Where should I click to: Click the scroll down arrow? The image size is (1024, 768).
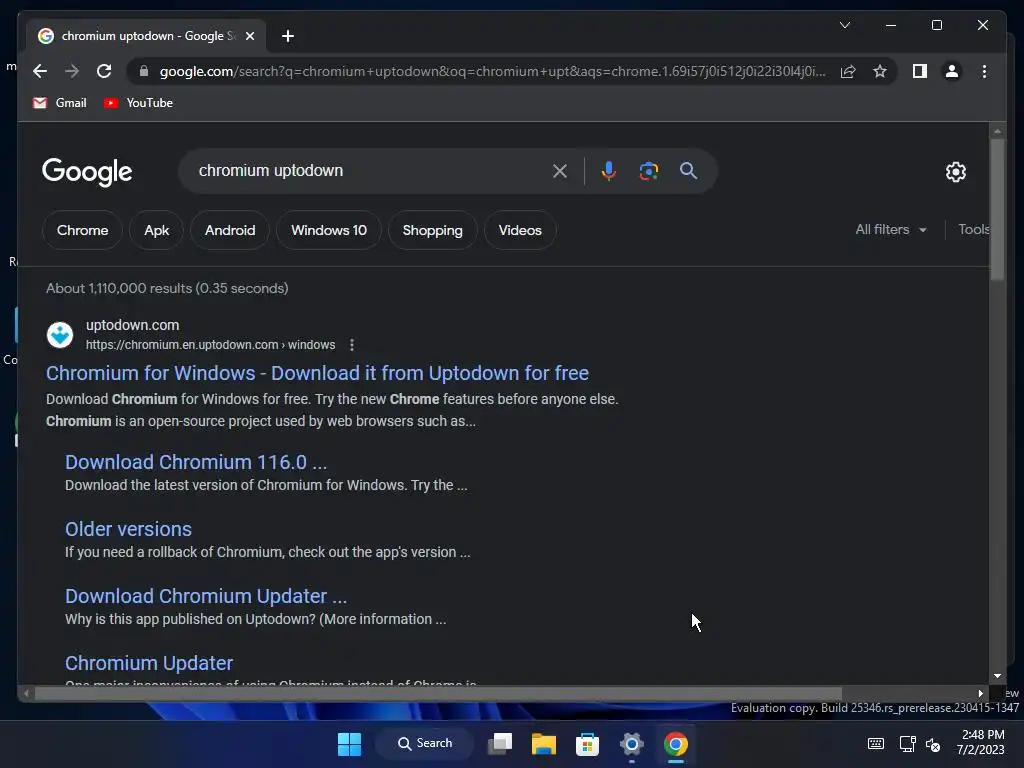coord(997,676)
